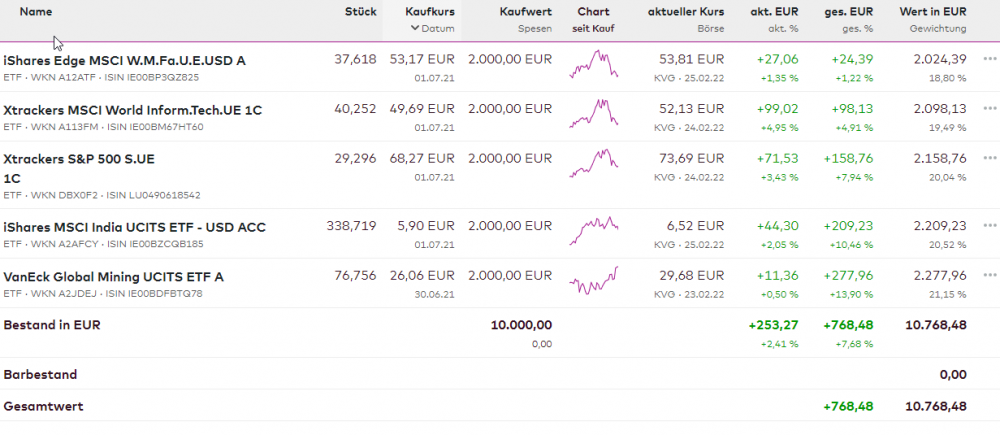Open three-dot menu for Xtrackers S&P 500 row
This screenshot has width=1000, height=435.
[x=990, y=158]
